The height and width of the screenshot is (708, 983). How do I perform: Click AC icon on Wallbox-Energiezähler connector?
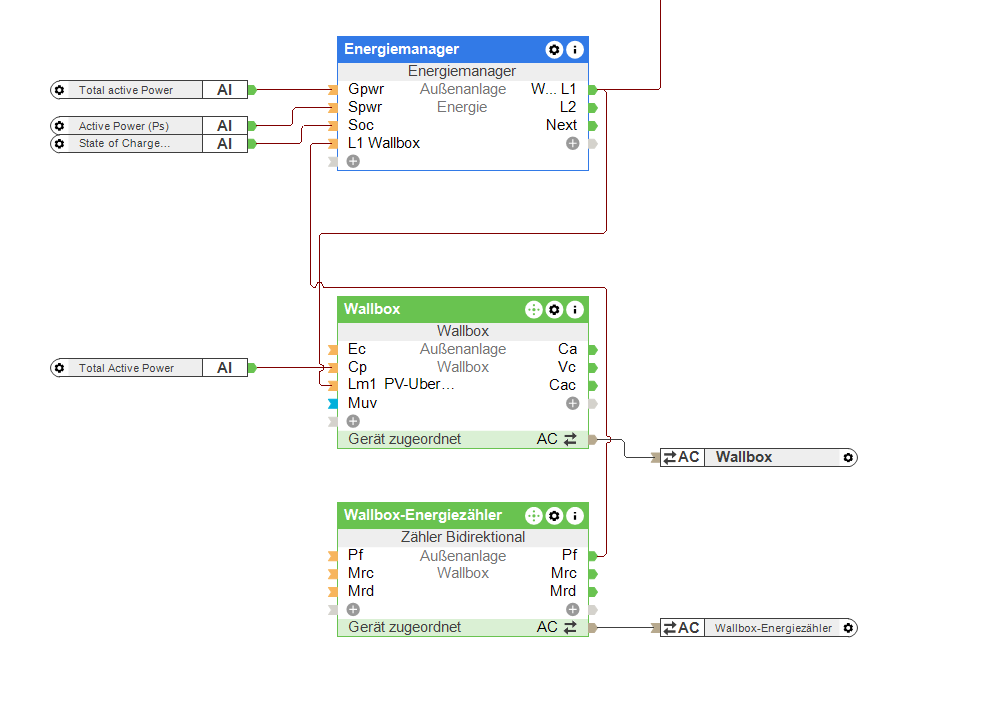[x=682, y=628]
